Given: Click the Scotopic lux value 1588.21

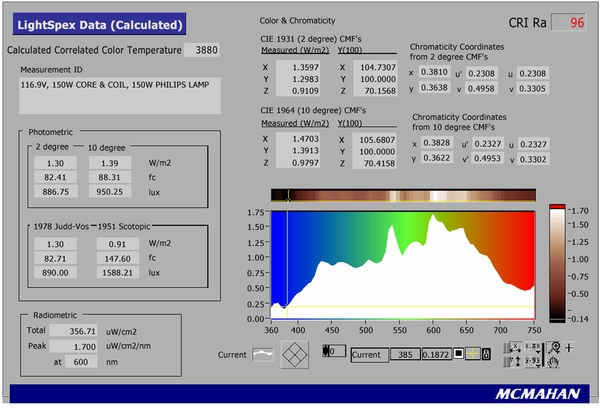Looking at the screenshot, I should click(x=117, y=273).
